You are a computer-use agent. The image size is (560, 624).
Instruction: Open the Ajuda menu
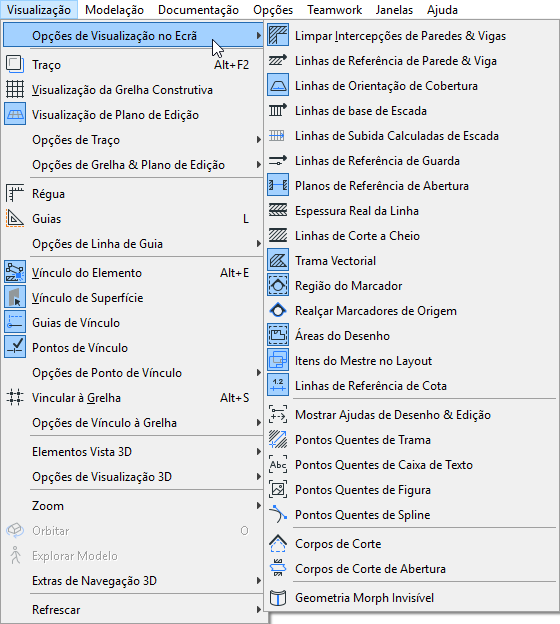tap(442, 10)
